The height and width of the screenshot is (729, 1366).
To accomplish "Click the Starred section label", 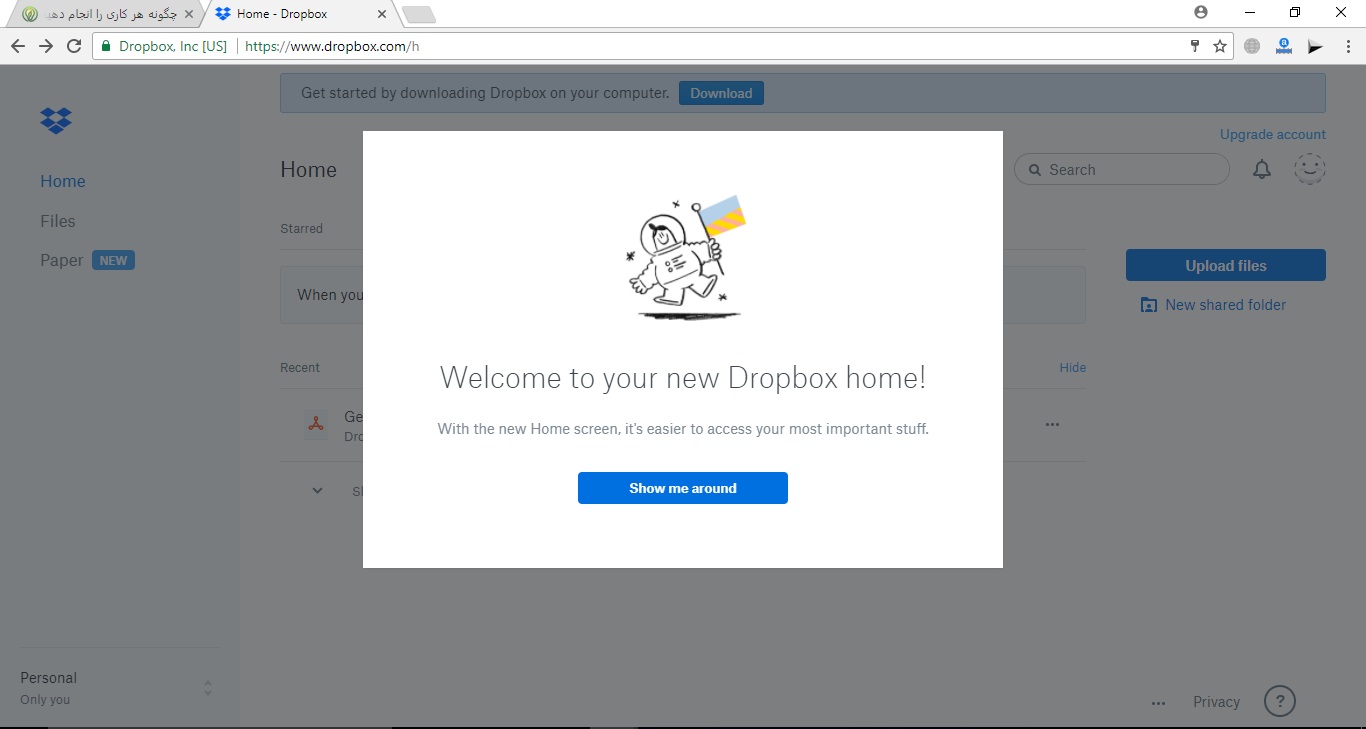I will (301, 229).
